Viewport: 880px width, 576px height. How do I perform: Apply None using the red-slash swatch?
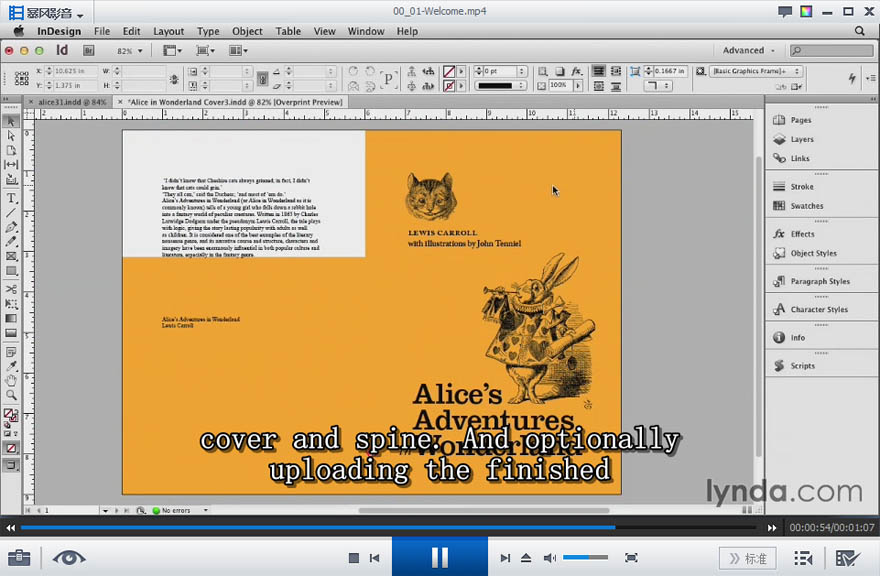[x=11, y=448]
